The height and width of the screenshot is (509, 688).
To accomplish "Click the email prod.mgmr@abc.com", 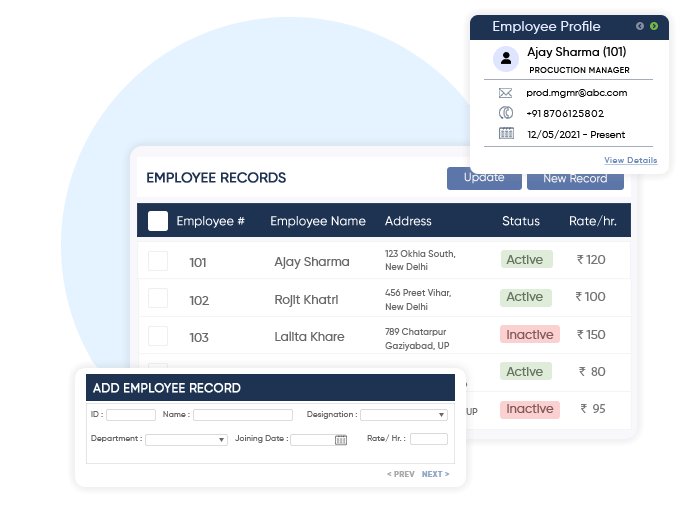I will [577, 93].
